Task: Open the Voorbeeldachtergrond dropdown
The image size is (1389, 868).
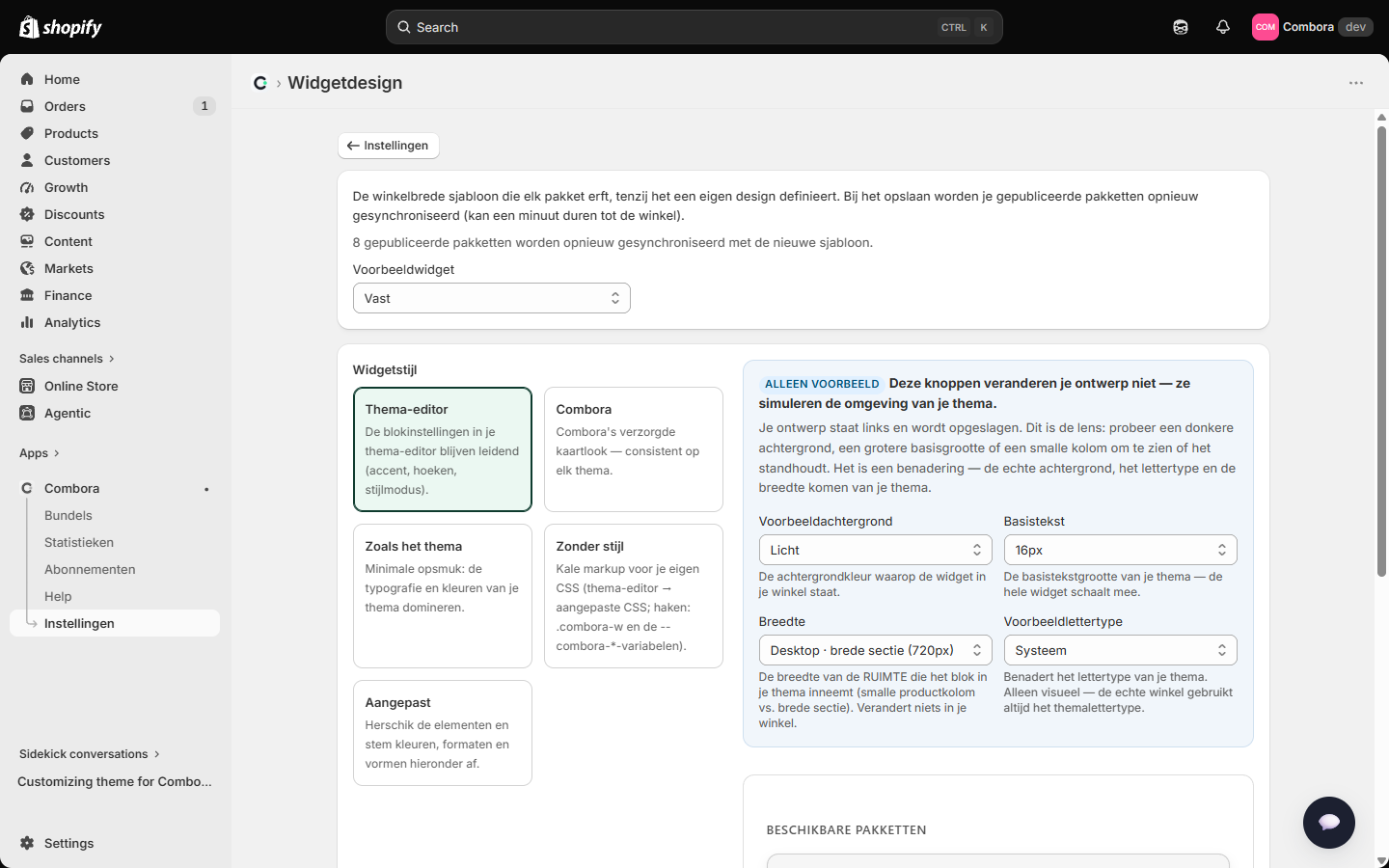Action: 876,550
